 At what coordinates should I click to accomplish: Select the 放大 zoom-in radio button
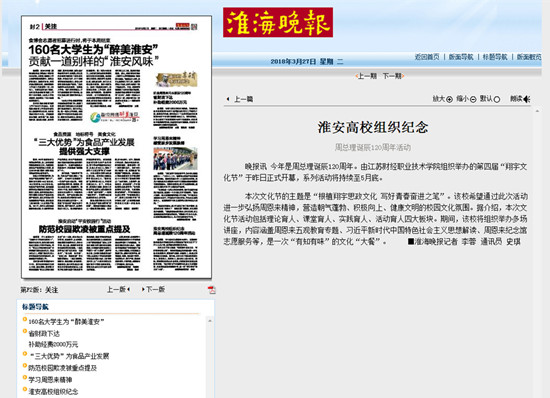click(x=449, y=100)
